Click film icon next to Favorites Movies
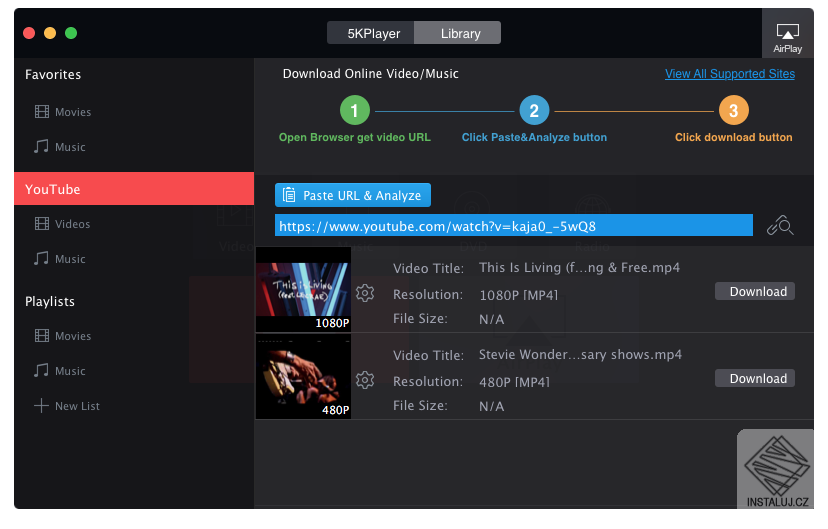Screen dimensions: 828x529 [x=42, y=111]
